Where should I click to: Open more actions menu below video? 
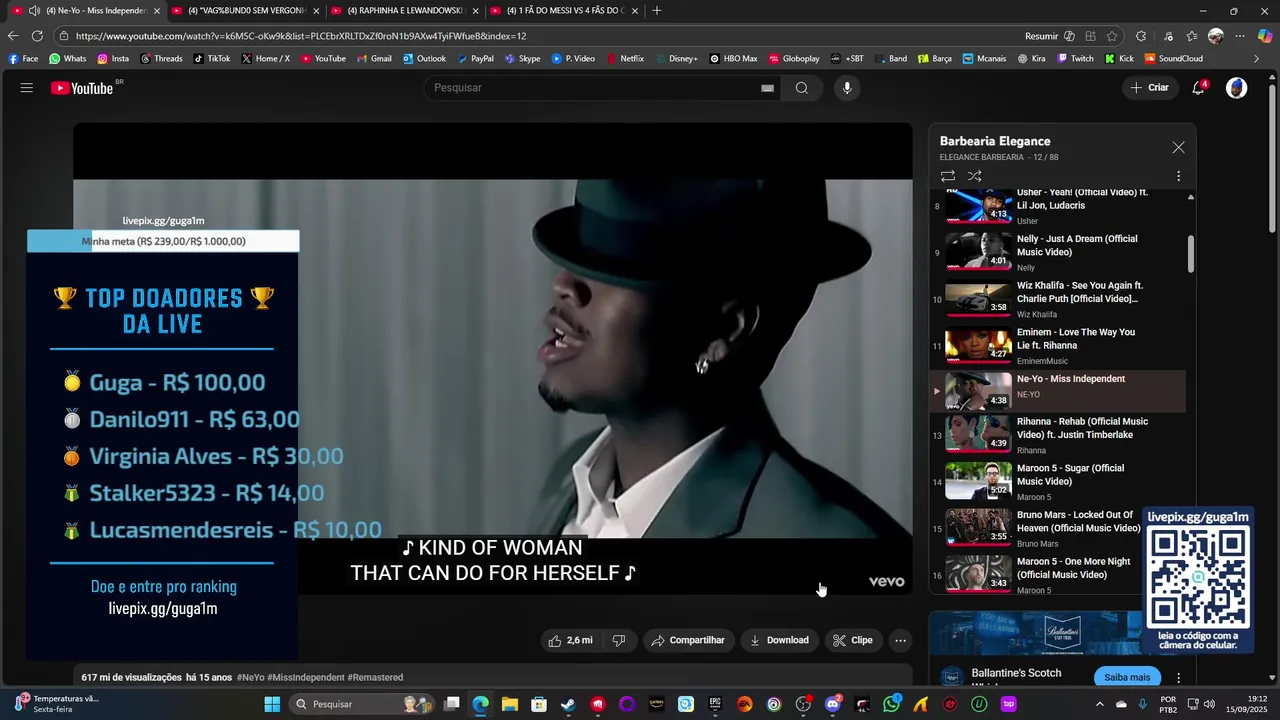[900, 640]
